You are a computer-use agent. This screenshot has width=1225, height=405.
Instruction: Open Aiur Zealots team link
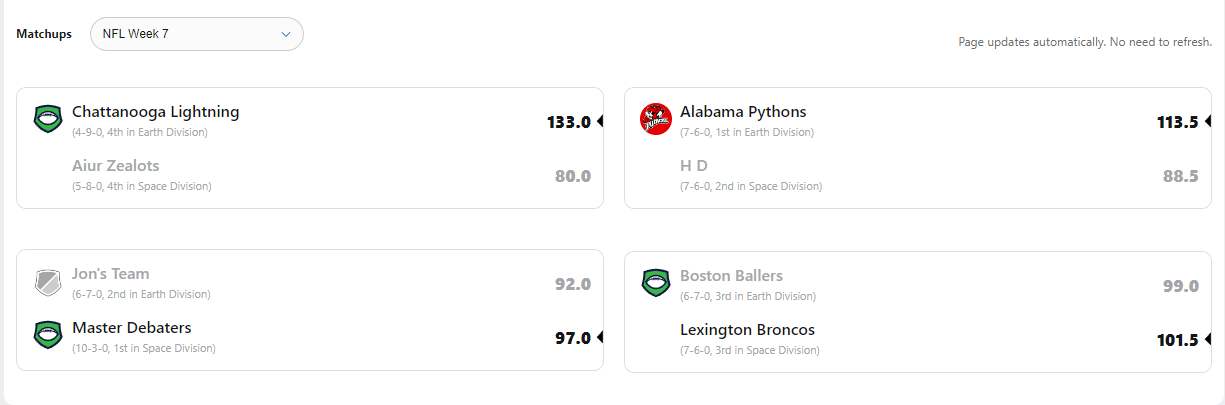click(x=115, y=166)
